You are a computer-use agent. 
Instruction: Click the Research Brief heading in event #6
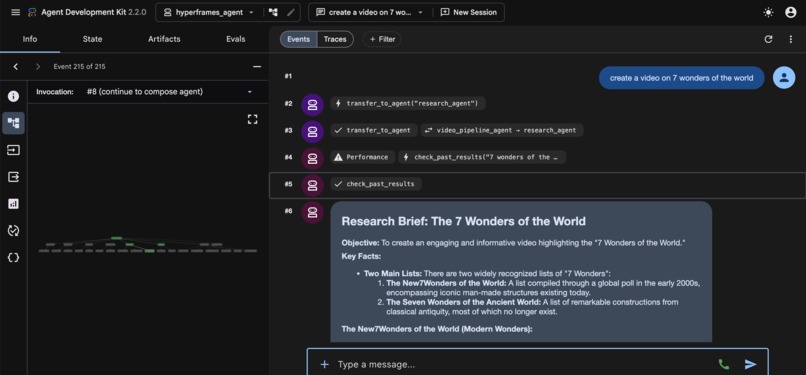point(463,221)
